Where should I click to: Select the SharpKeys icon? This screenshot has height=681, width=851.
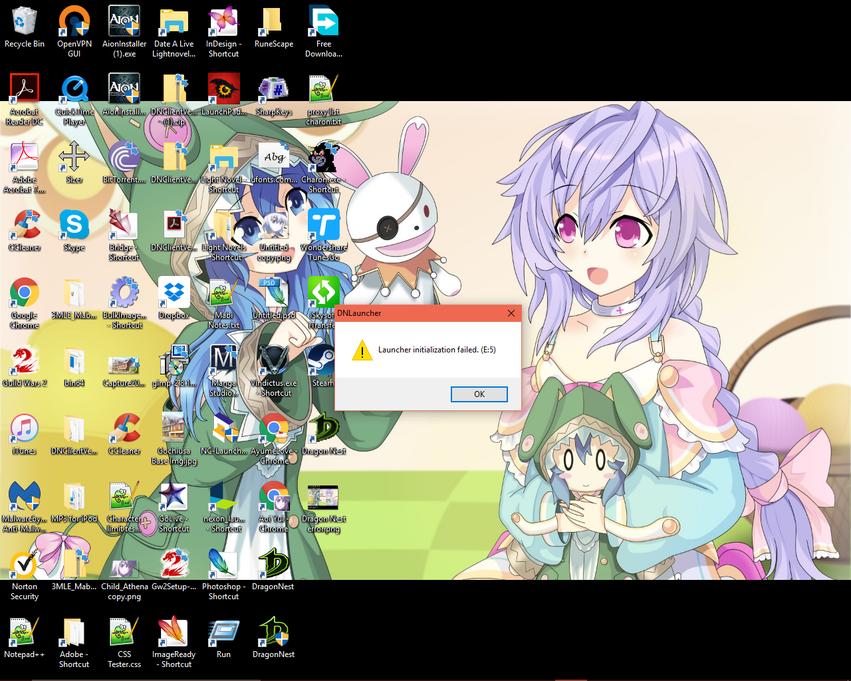click(273, 88)
